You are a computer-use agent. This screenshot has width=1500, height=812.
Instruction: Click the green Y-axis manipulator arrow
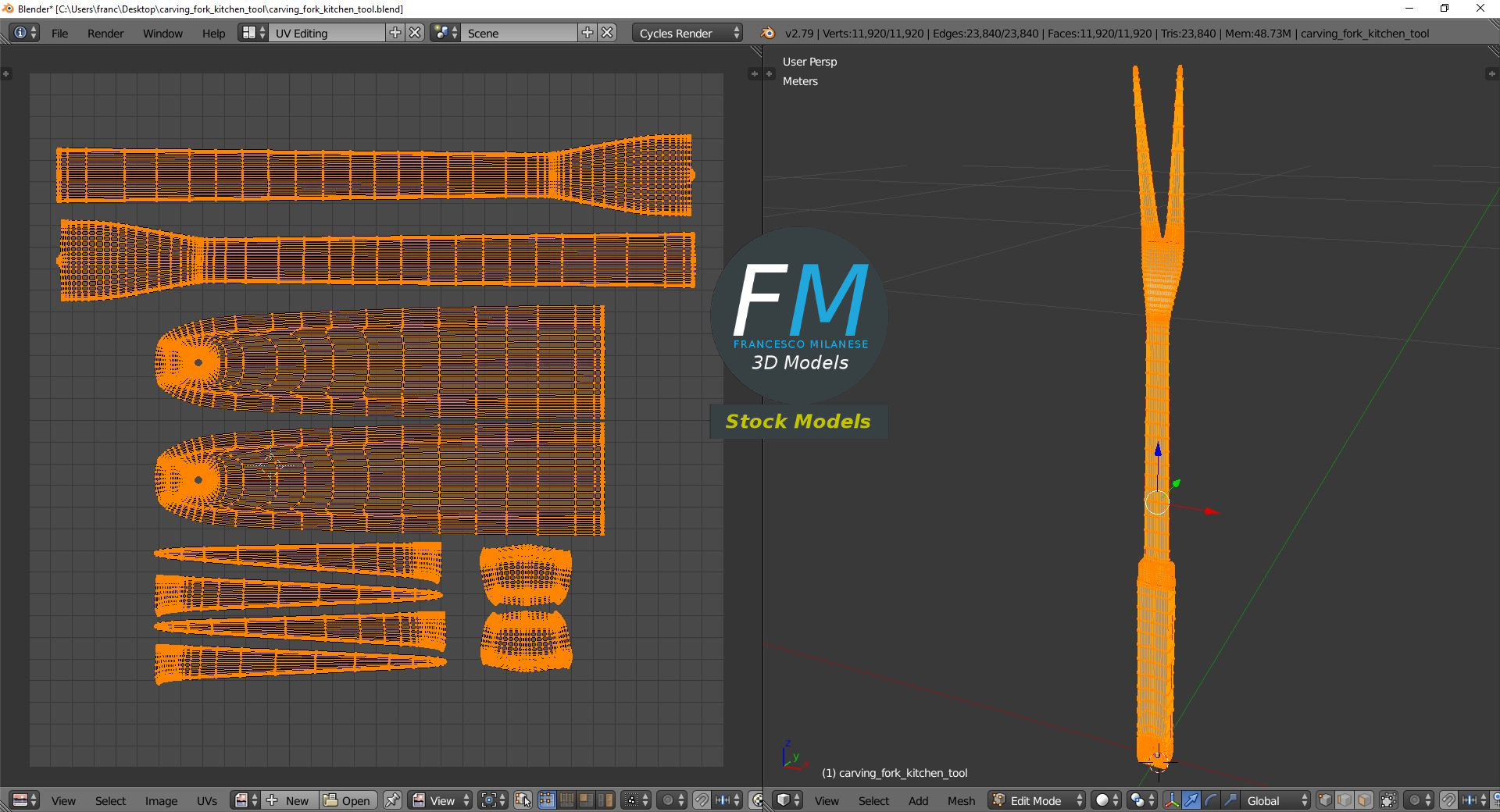(x=1177, y=484)
